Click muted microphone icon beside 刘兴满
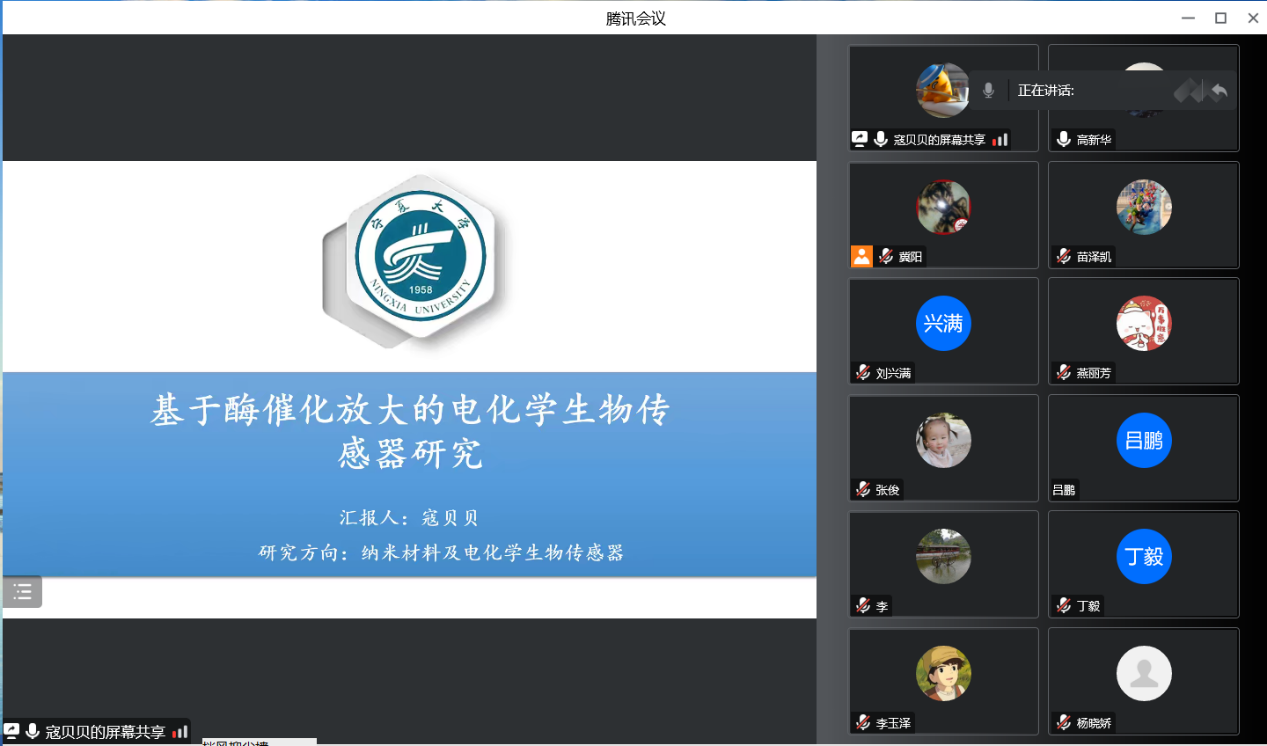The height and width of the screenshot is (746, 1267). point(862,373)
